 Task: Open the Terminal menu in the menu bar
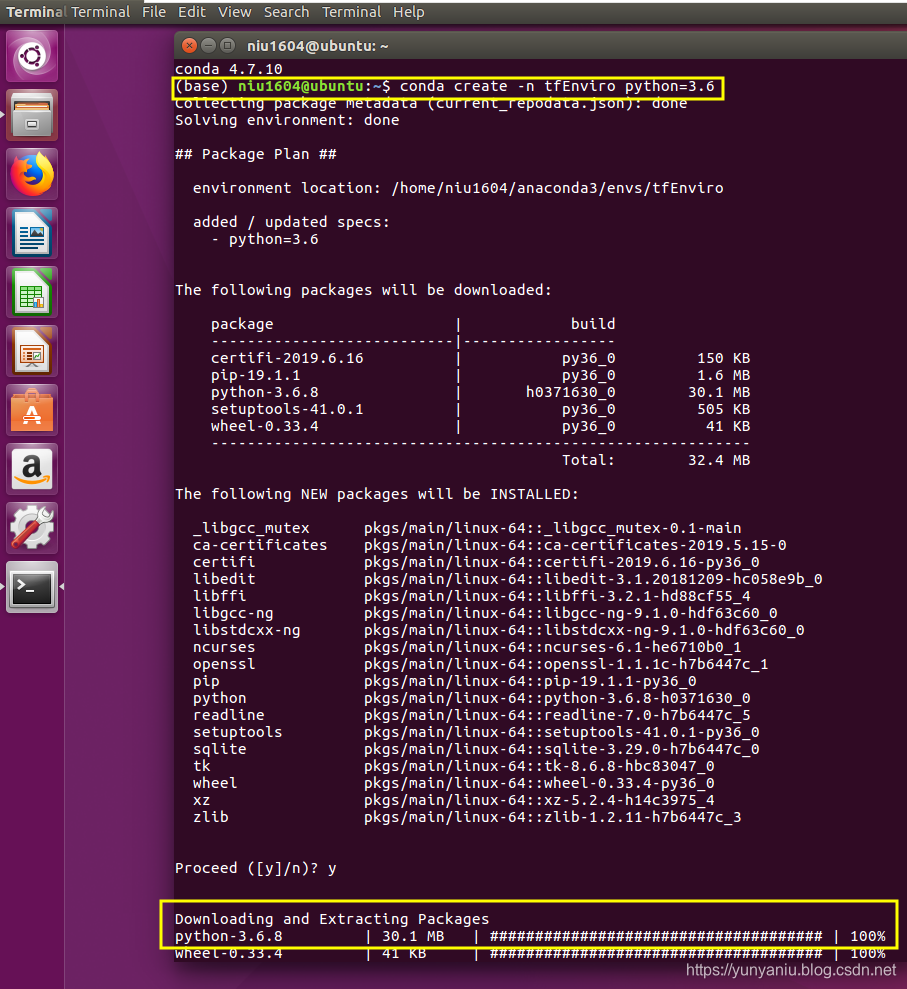[351, 12]
